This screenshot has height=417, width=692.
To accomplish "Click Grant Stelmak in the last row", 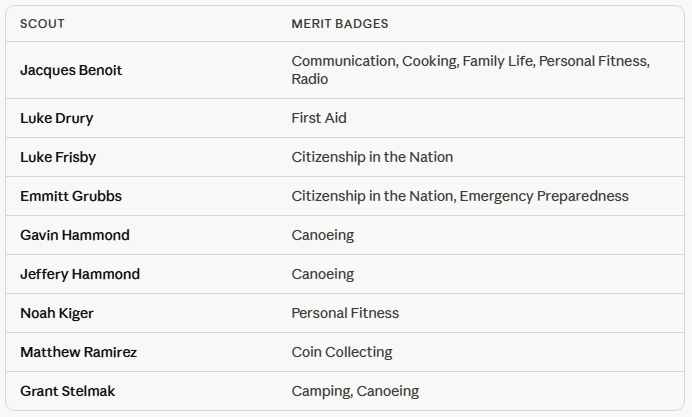I will point(68,391).
